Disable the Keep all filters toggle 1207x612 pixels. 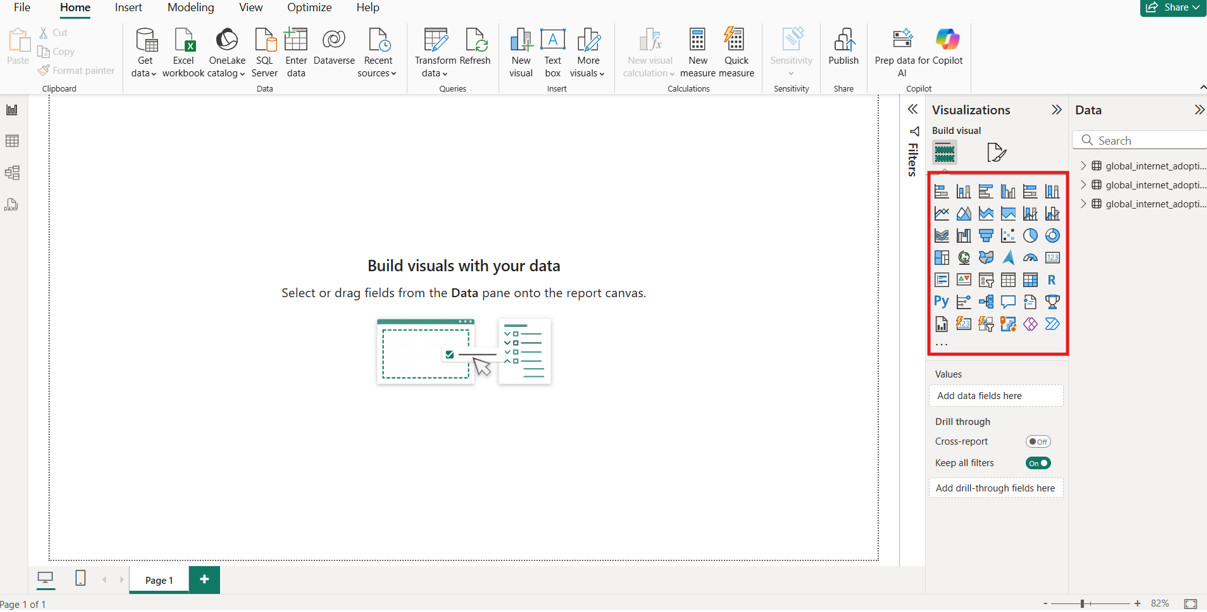pyautogui.click(x=1038, y=462)
